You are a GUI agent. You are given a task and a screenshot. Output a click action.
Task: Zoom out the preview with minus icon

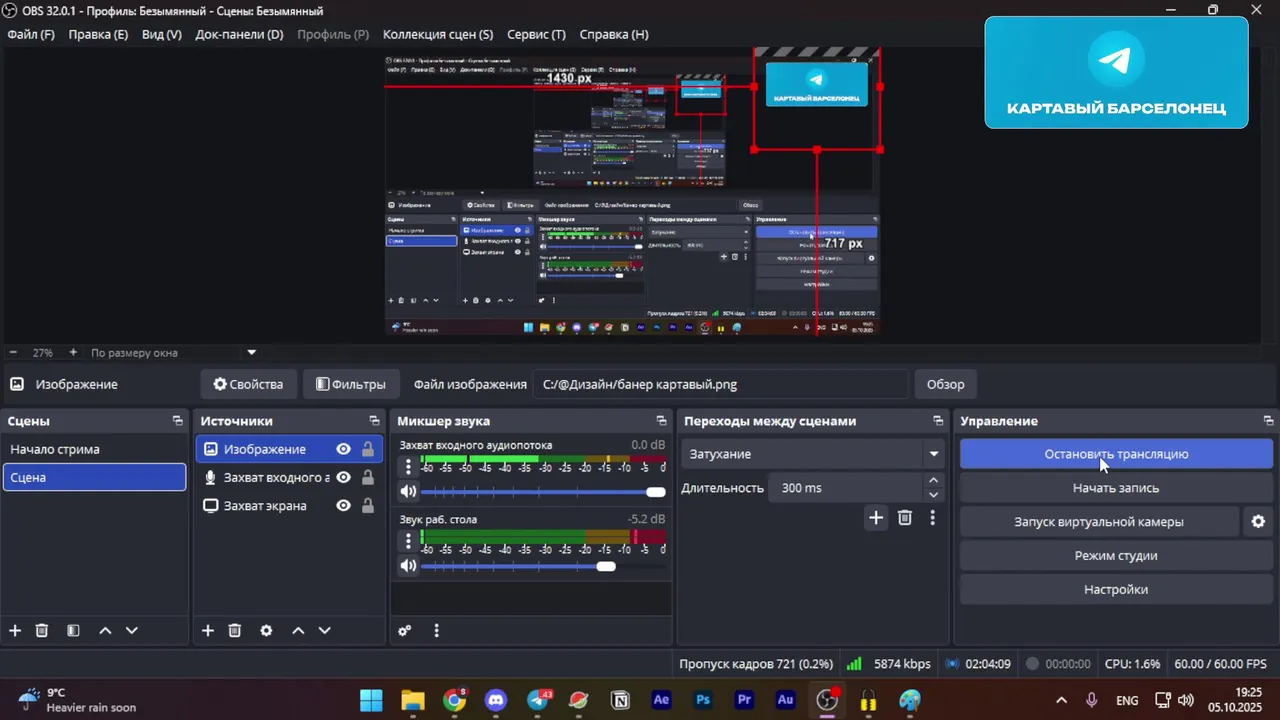click(14, 352)
